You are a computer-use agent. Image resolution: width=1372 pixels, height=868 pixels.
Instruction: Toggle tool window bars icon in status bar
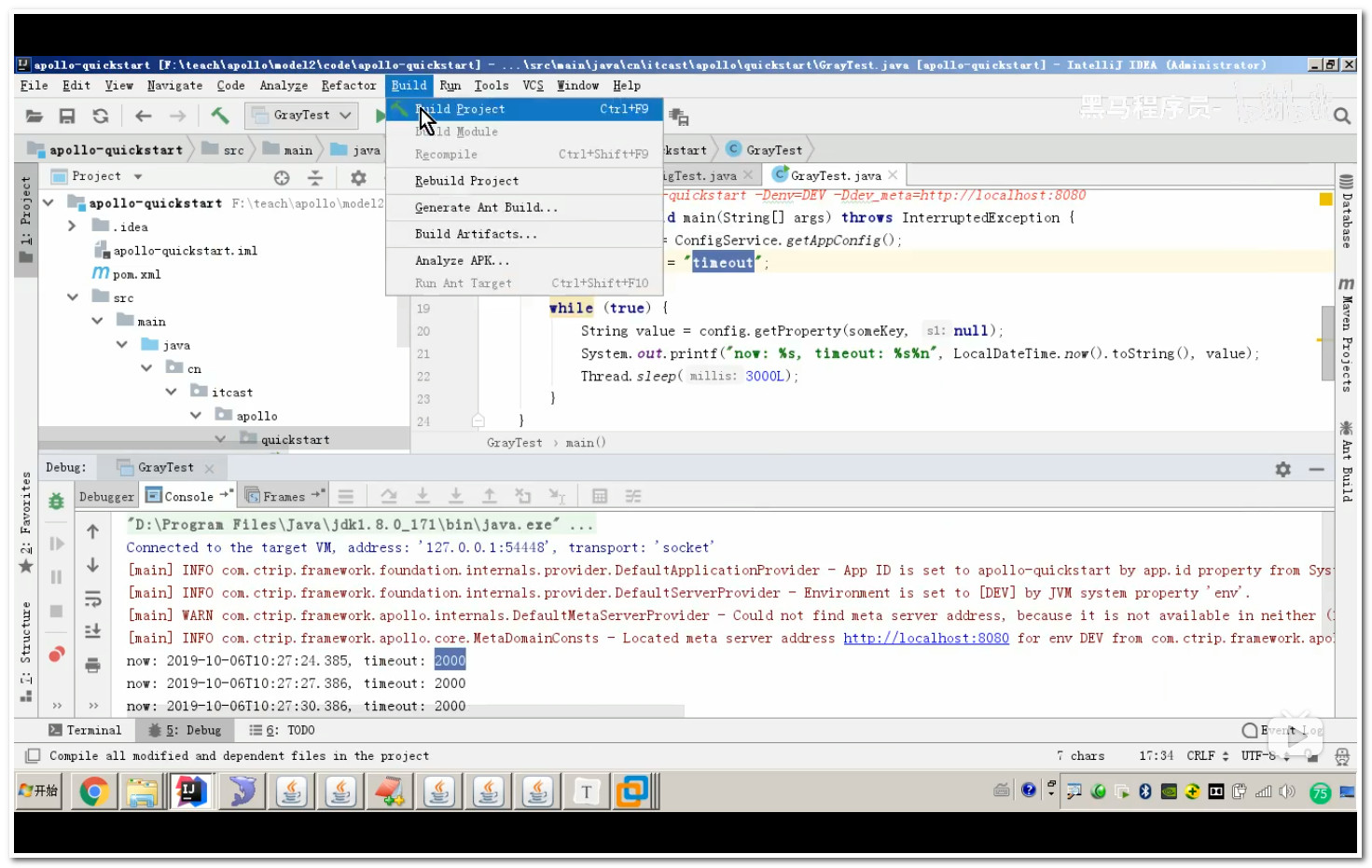[x=33, y=755]
